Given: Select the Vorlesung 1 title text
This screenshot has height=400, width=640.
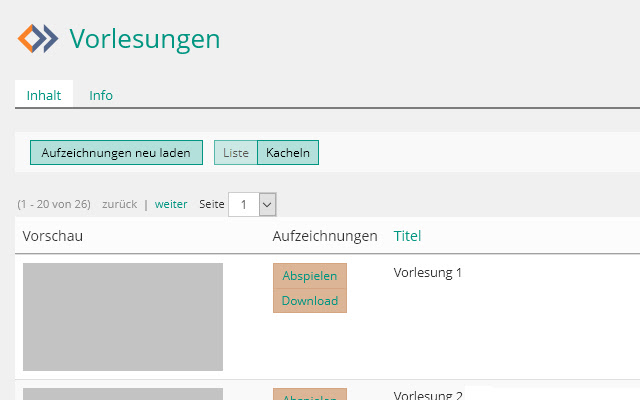Looking at the screenshot, I should (x=427, y=273).
